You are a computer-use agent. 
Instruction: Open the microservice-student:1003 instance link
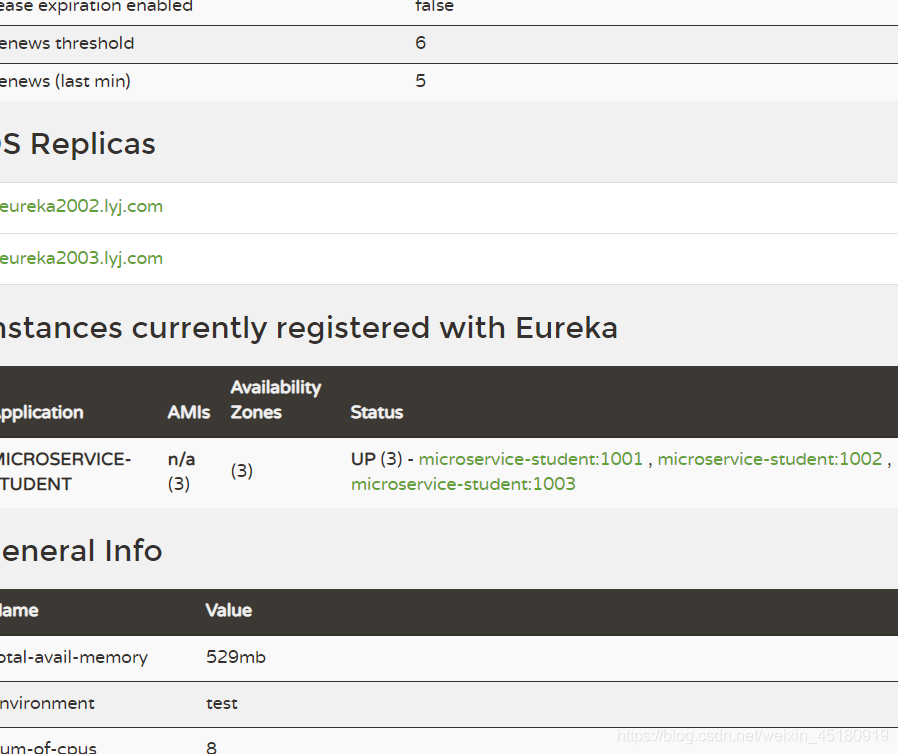[463, 484]
